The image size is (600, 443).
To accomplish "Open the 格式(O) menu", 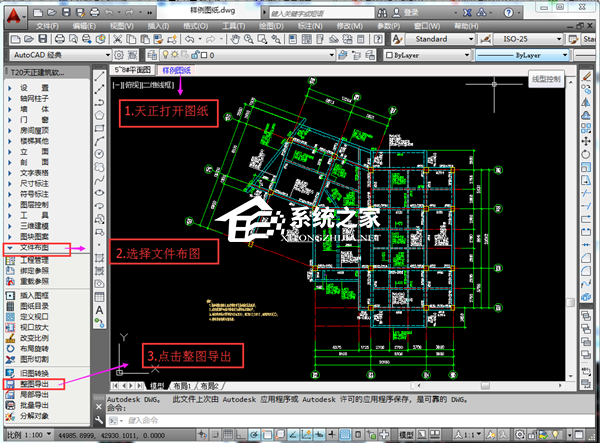I will pyautogui.click(x=196, y=26).
